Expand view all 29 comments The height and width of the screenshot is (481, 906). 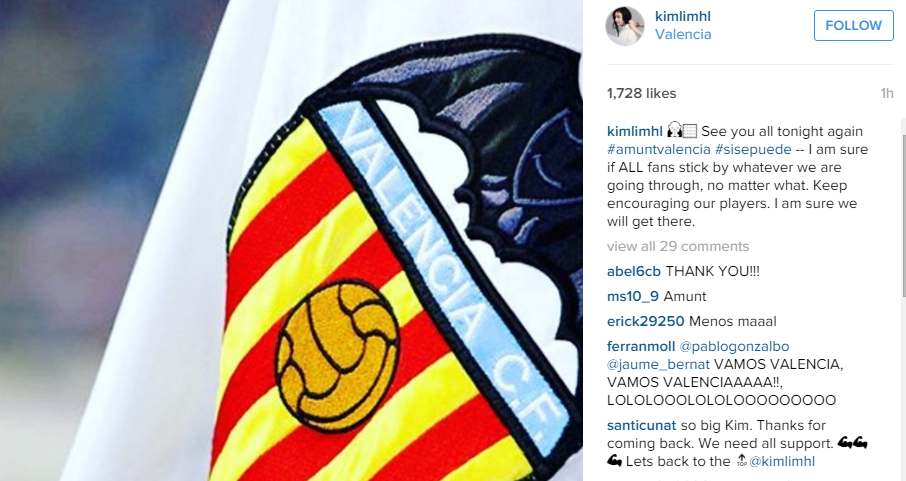point(678,246)
